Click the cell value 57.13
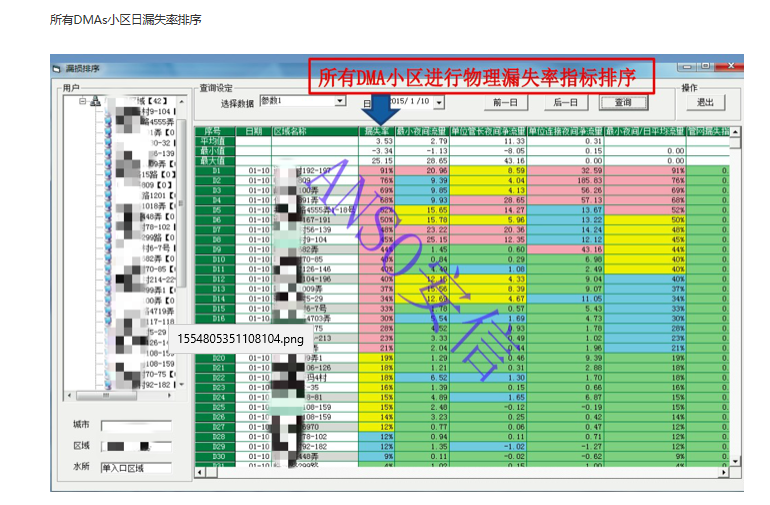Image resolution: width=770 pixels, height=505 pixels. 565,200
